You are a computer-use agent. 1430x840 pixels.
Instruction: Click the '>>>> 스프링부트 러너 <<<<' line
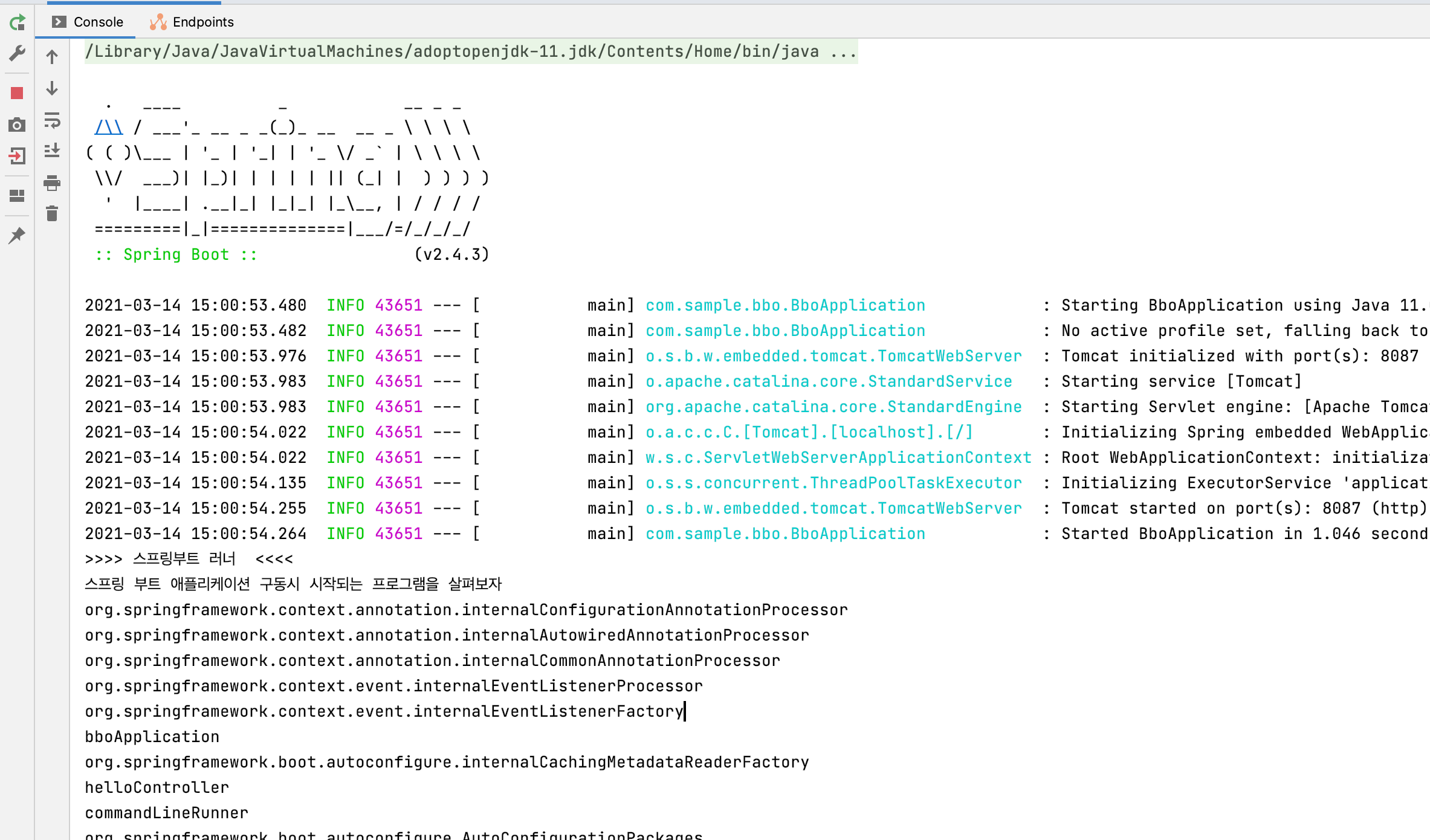point(189,559)
